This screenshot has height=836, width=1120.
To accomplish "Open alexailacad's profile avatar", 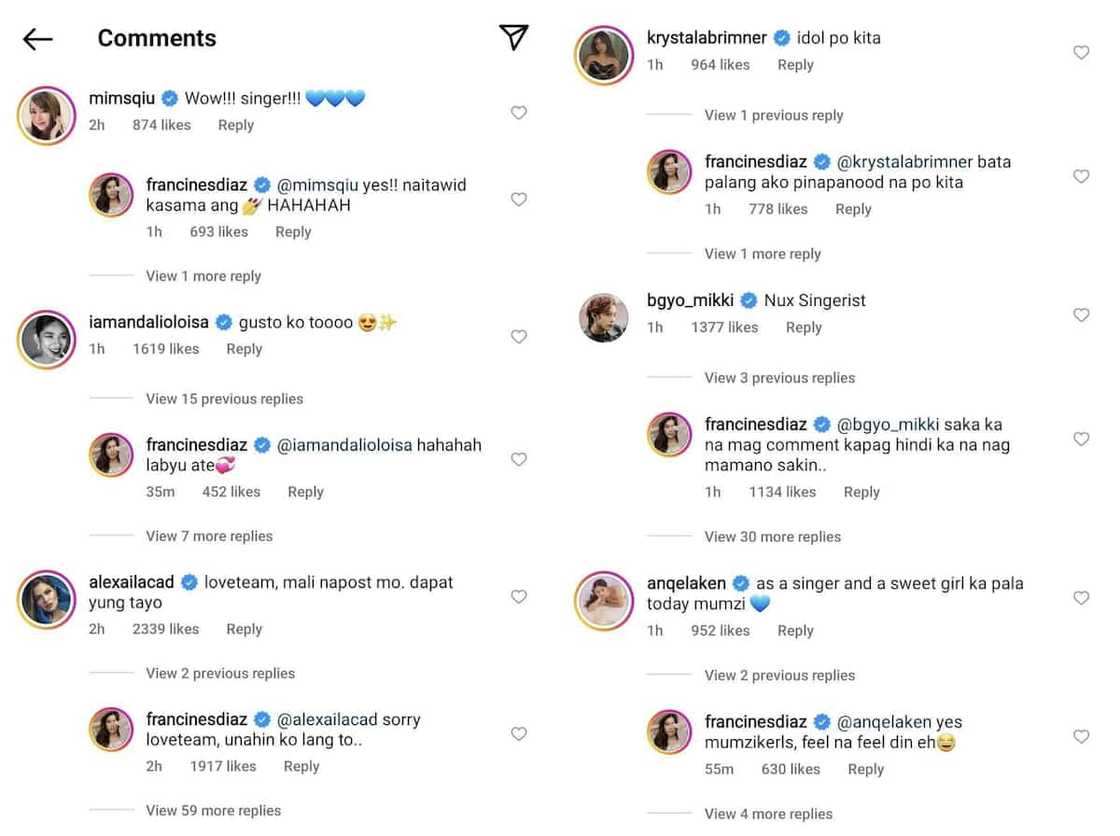I will 46,599.
